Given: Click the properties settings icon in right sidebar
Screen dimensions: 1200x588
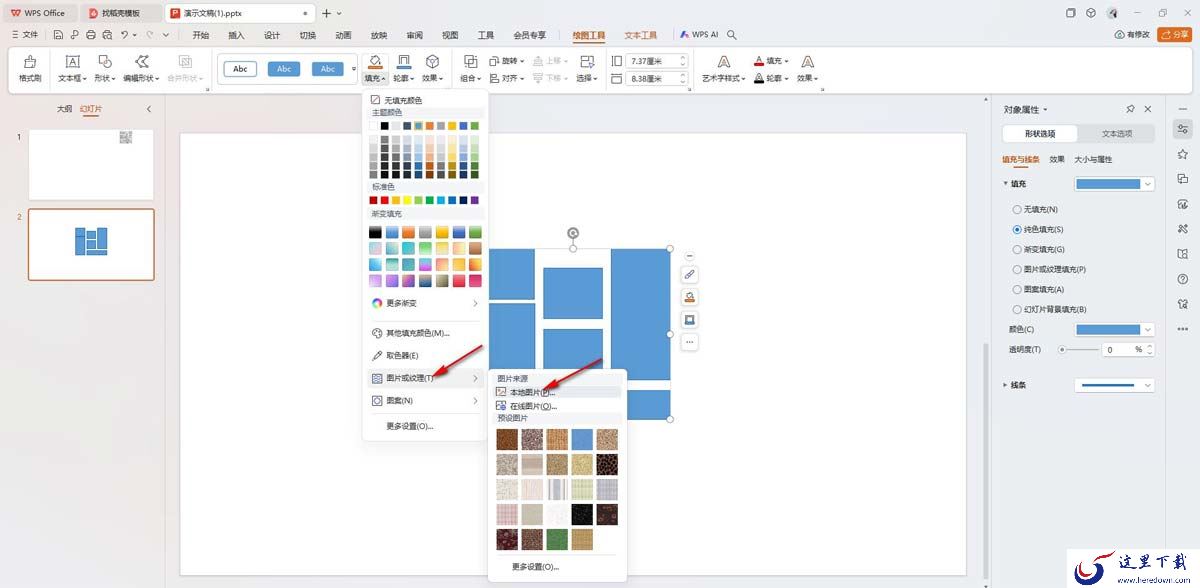Looking at the screenshot, I should click(x=1183, y=129).
